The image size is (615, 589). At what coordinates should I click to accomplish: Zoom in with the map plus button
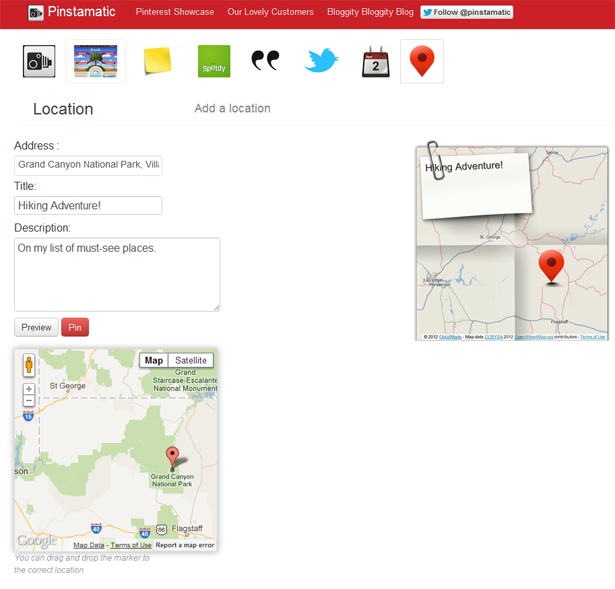(x=29, y=389)
